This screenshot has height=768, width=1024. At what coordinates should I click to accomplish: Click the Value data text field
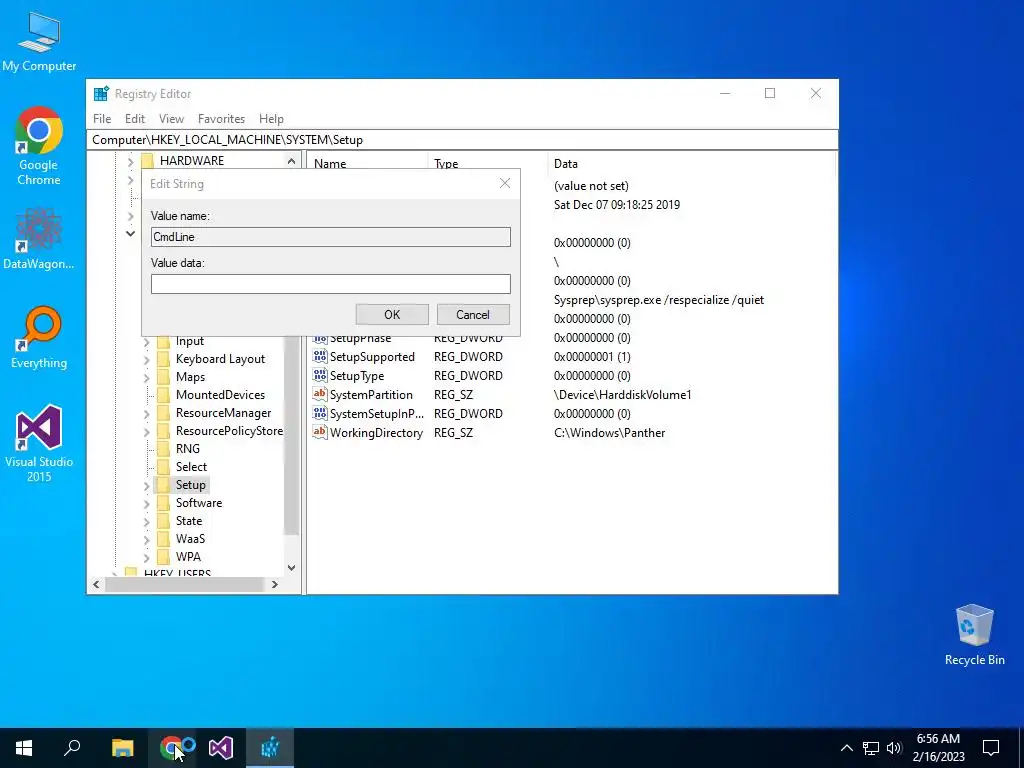(x=330, y=284)
